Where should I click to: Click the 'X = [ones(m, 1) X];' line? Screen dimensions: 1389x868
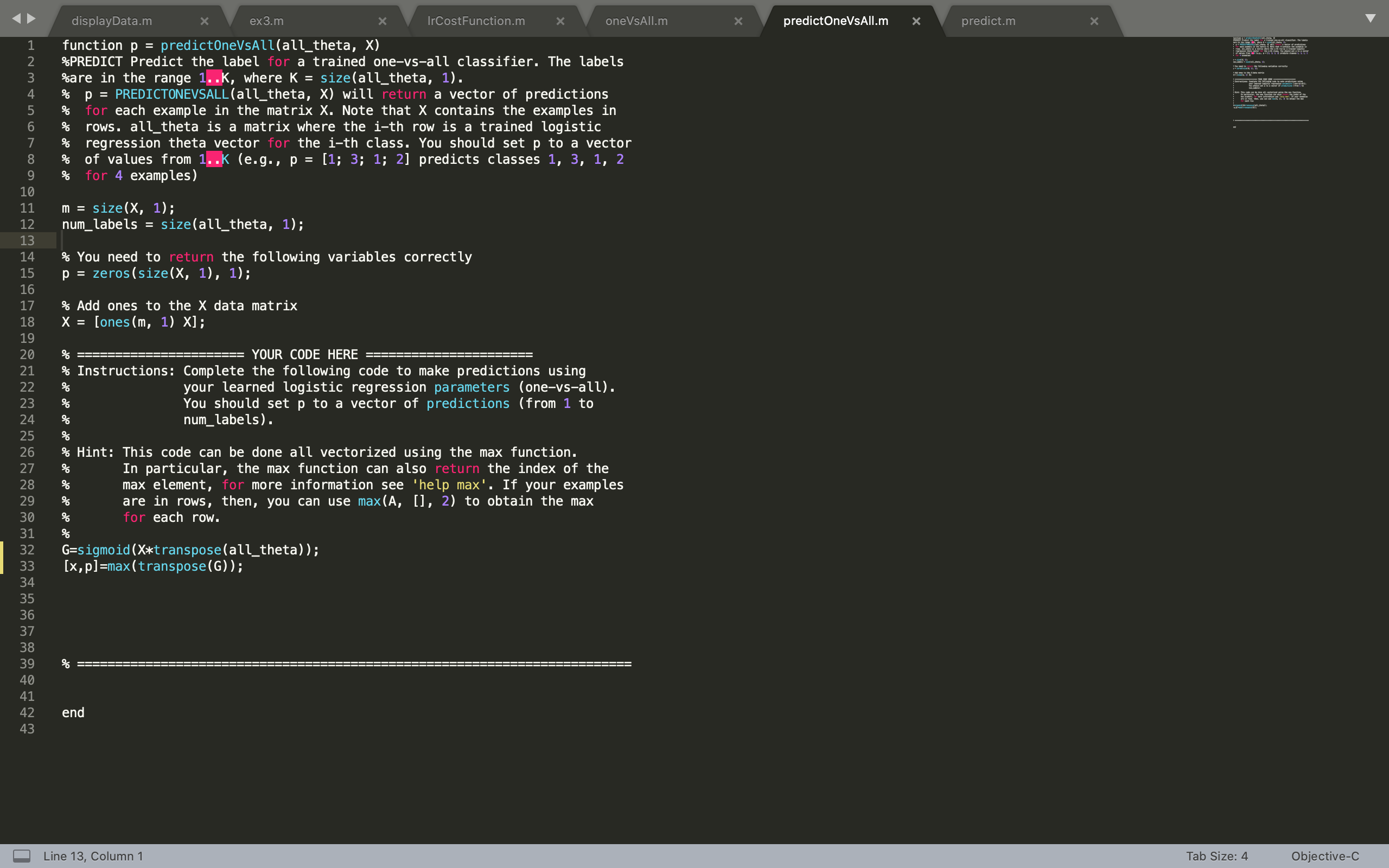point(133,322)
